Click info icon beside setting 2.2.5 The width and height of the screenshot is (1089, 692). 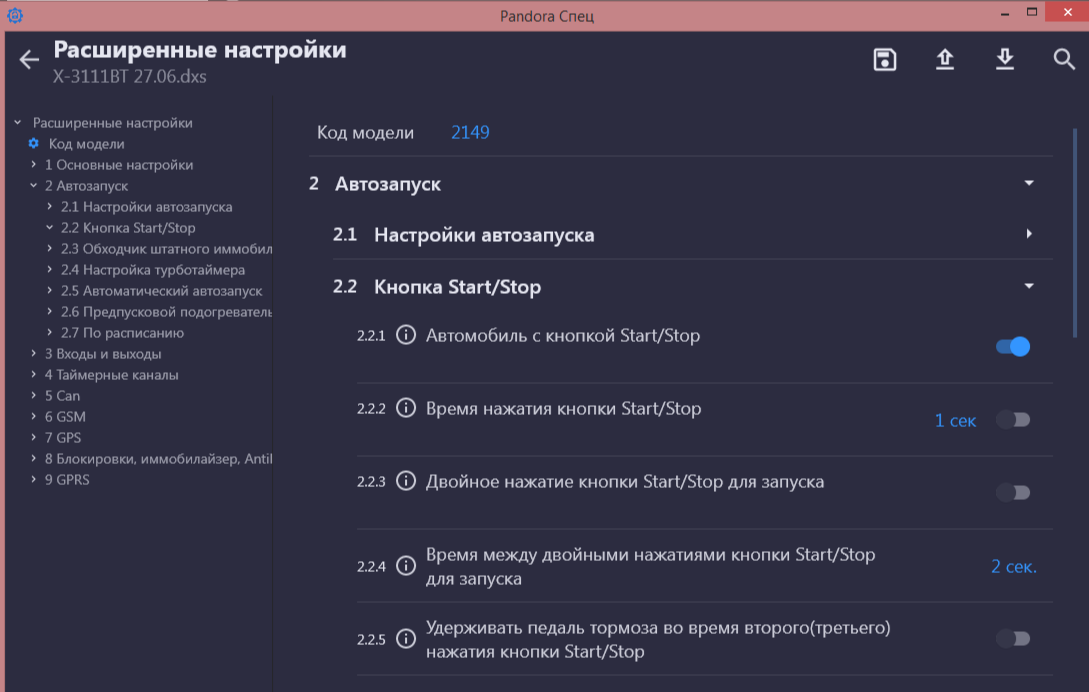406,639
